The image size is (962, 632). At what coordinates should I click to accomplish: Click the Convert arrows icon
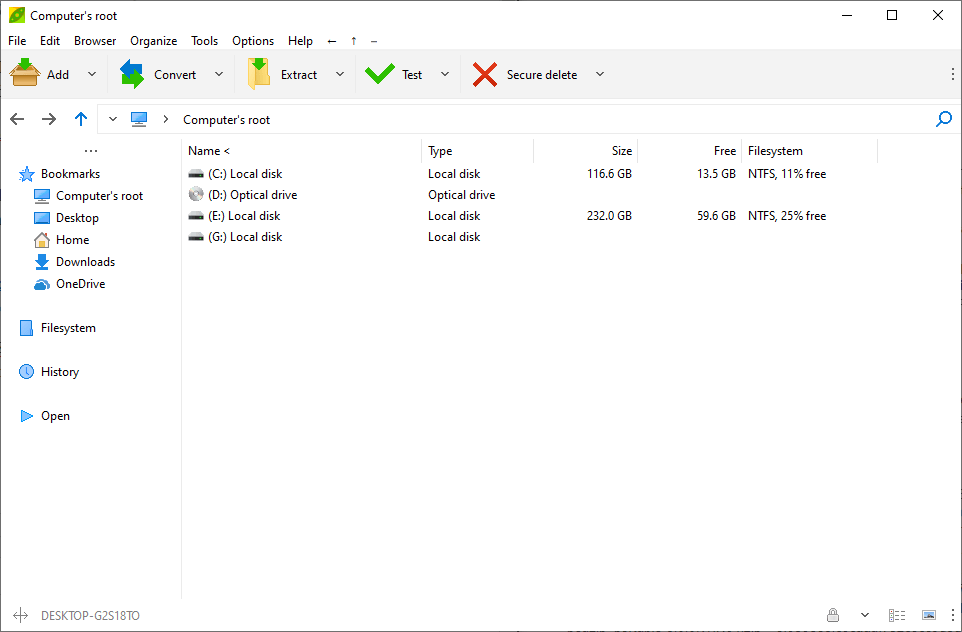click(132, 74)
